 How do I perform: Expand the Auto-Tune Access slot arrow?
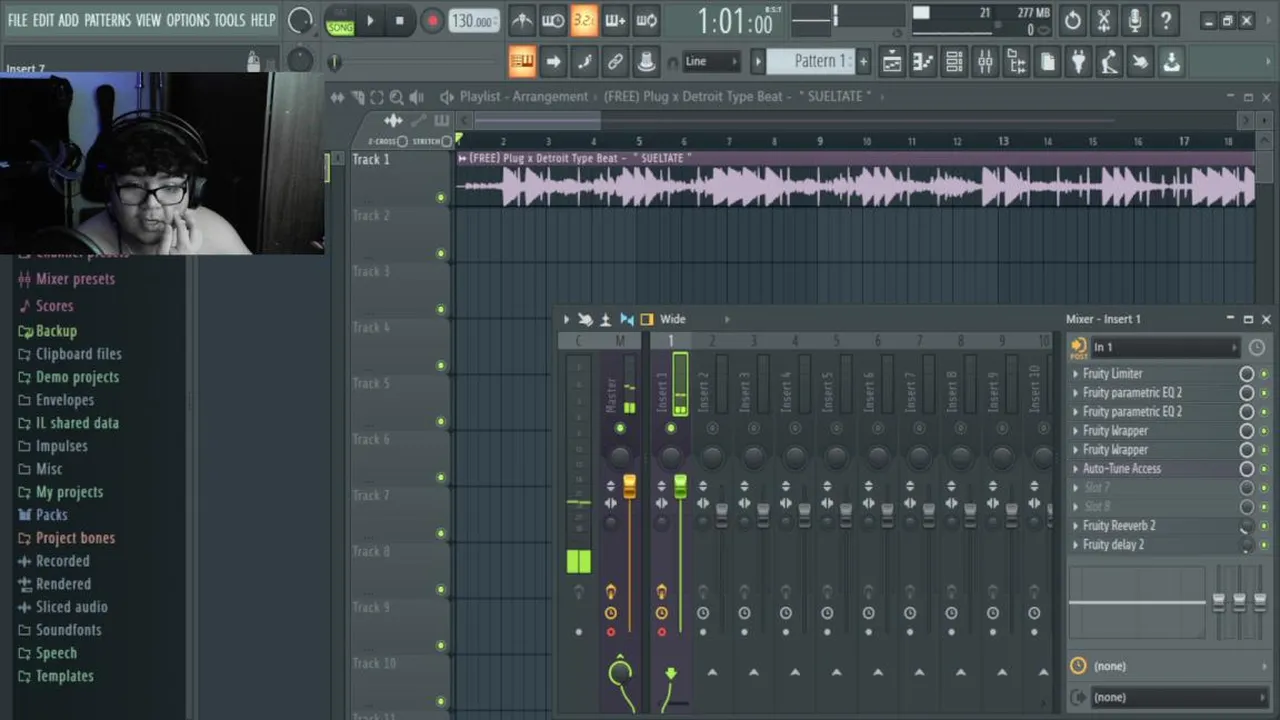(1076, 469)
